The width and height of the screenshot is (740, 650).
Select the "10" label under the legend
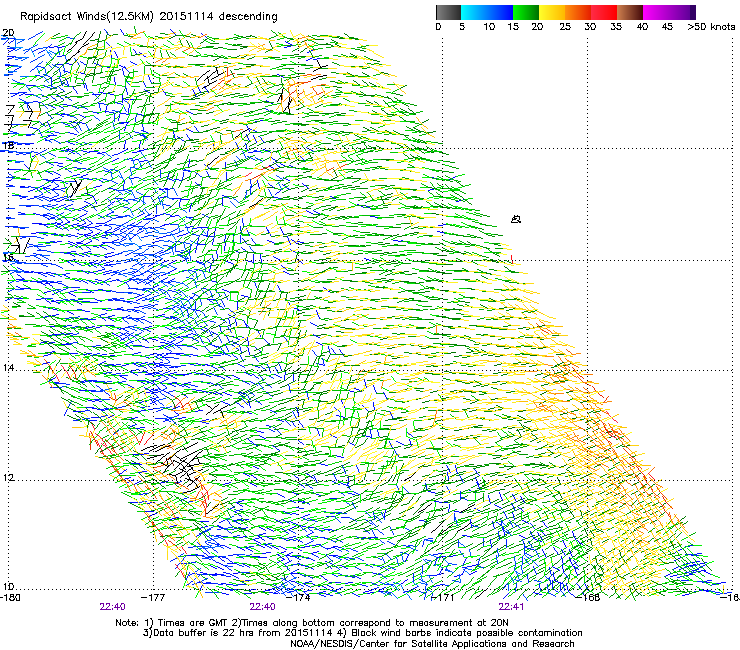coord(489,27)
